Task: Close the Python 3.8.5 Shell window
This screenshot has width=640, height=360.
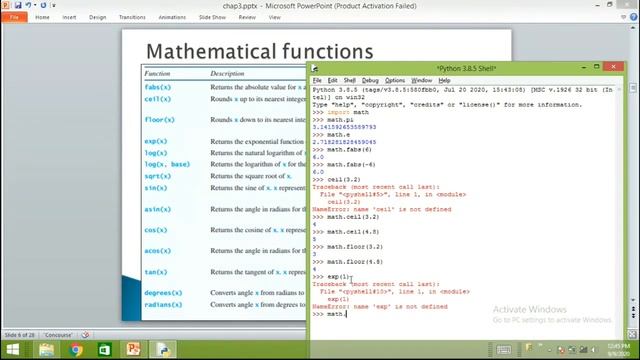Action: click(613, 67)
